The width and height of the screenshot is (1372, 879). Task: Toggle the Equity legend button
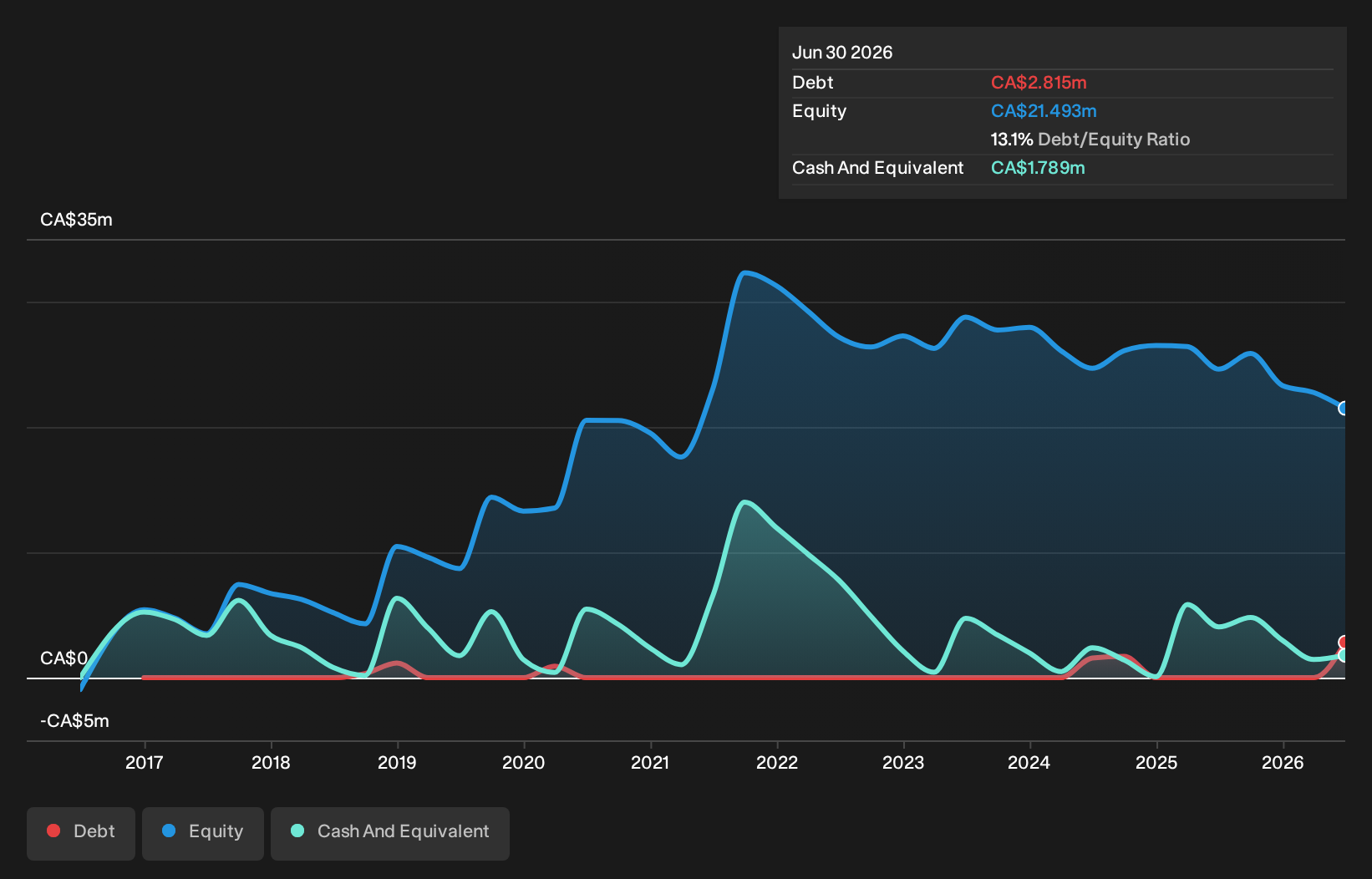203,833
